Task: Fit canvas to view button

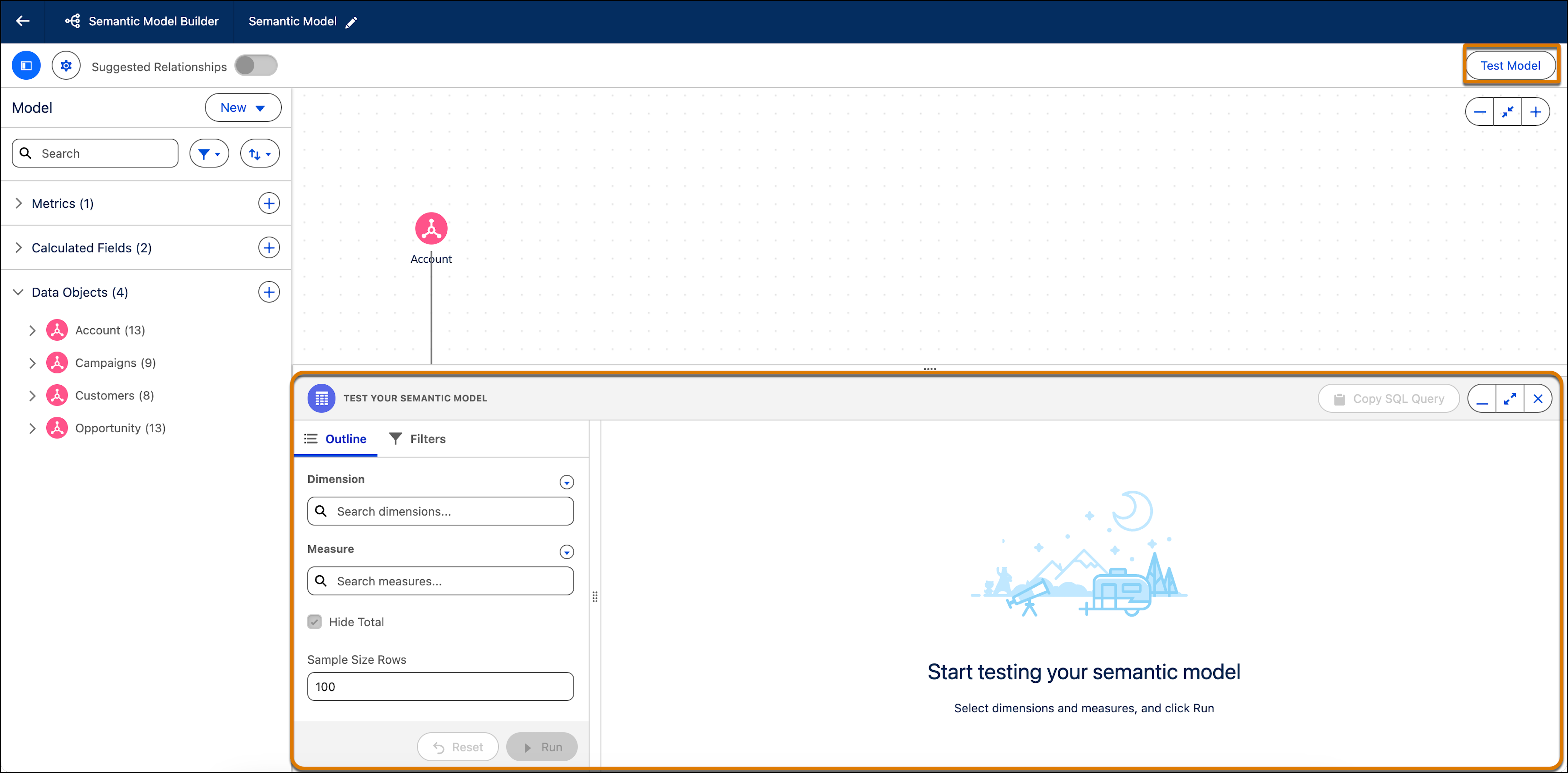Action: [x=1508, y=112]
